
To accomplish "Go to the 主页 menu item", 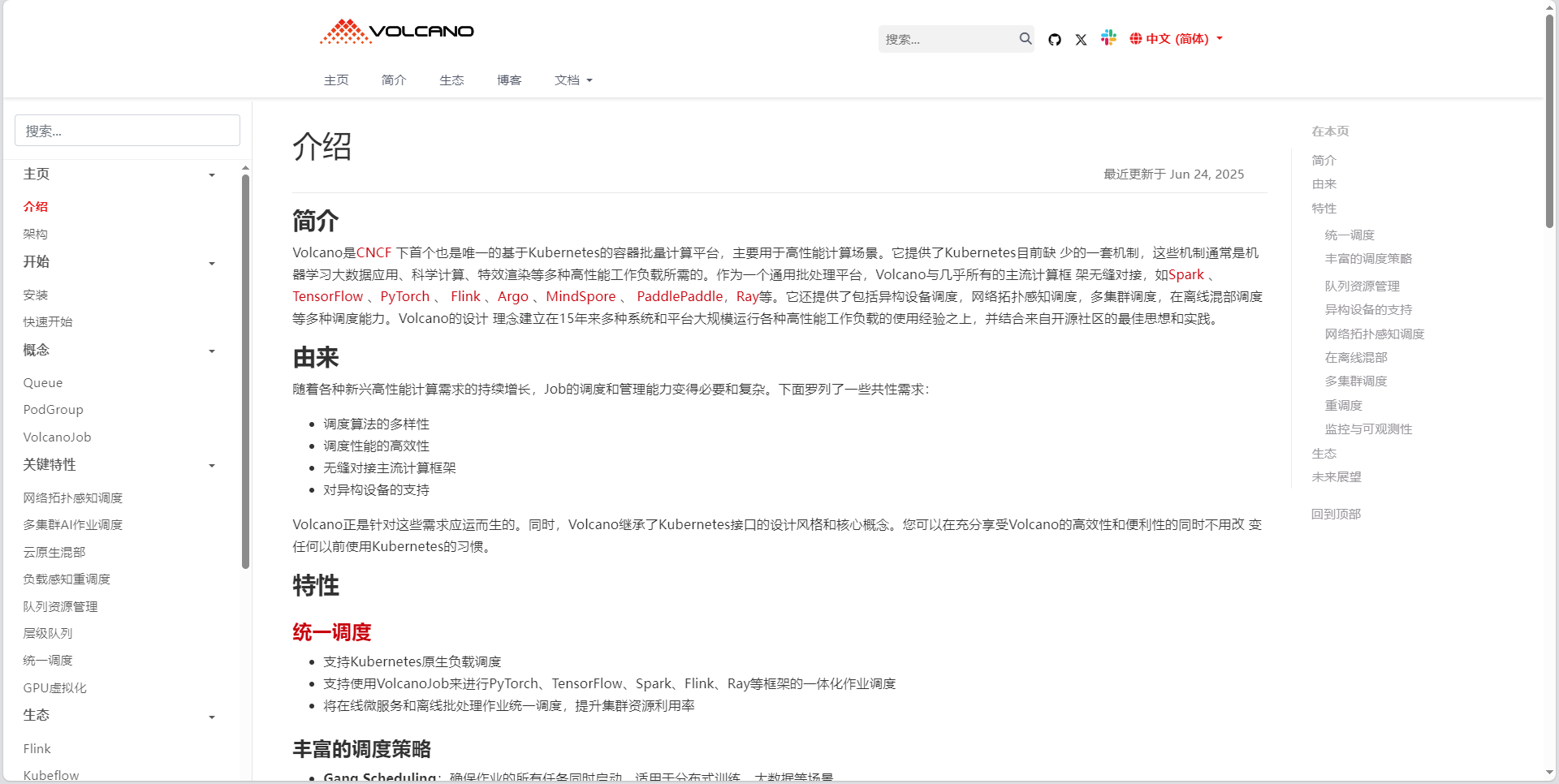I will click(x=336, y=80).
